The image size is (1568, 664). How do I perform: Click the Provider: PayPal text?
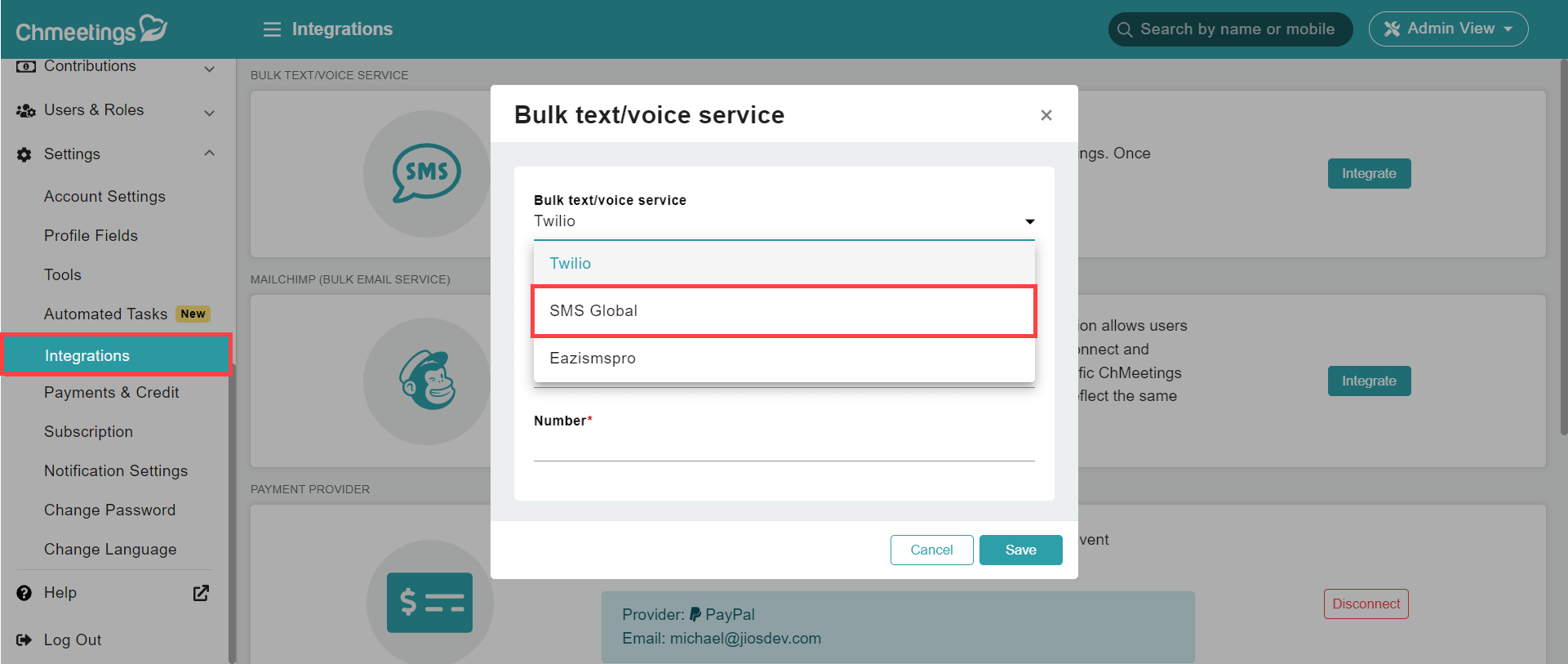pyautogui.click(x=688, y=615)
